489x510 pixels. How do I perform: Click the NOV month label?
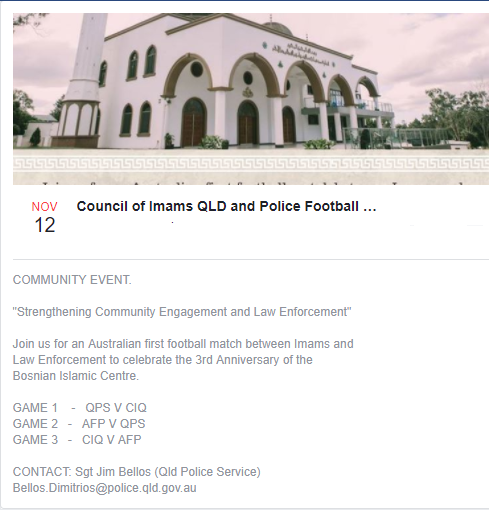44,207
